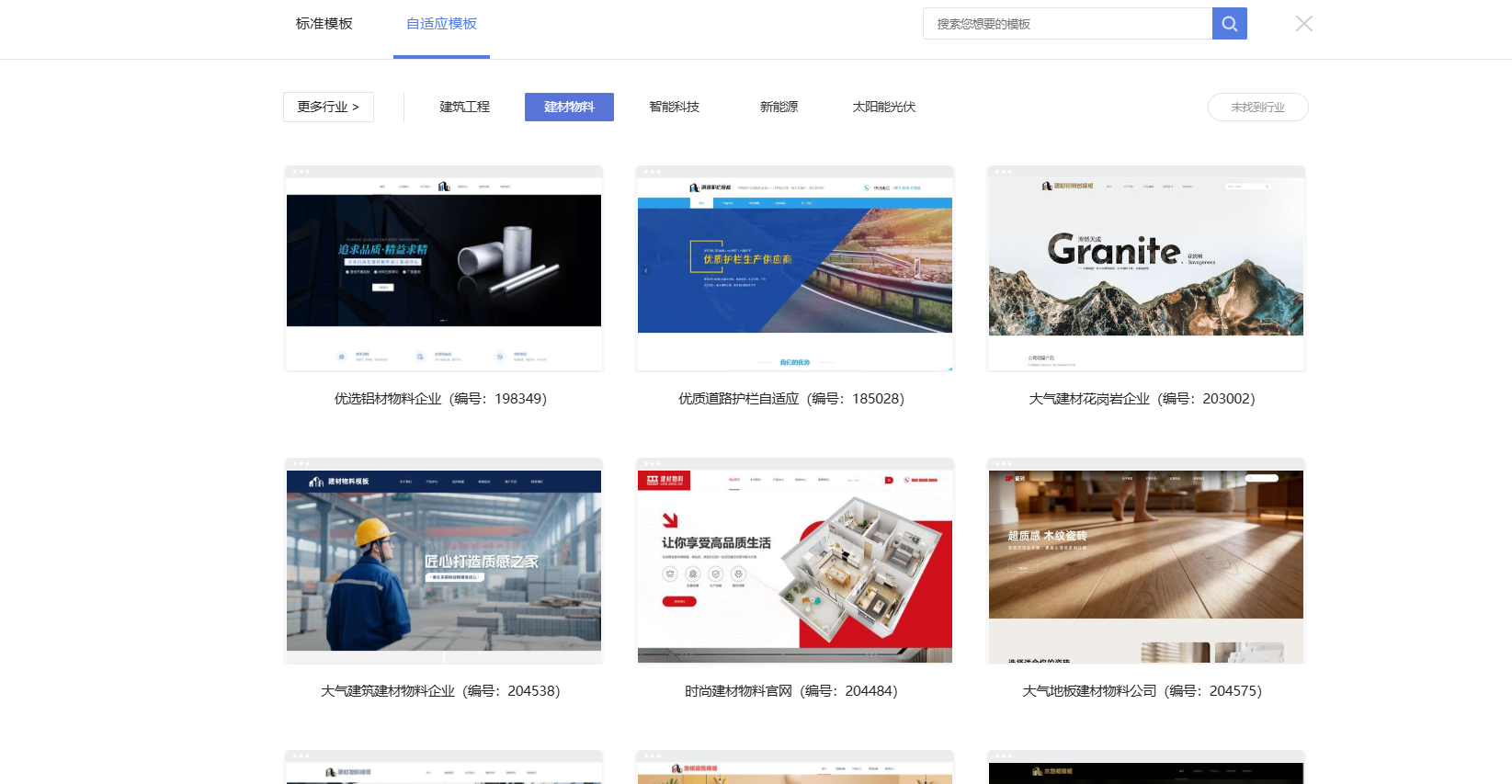1512x784 pixels.
Task: Open the aluminum material template thumbnail 198349
Action: [x=444, y=268]
